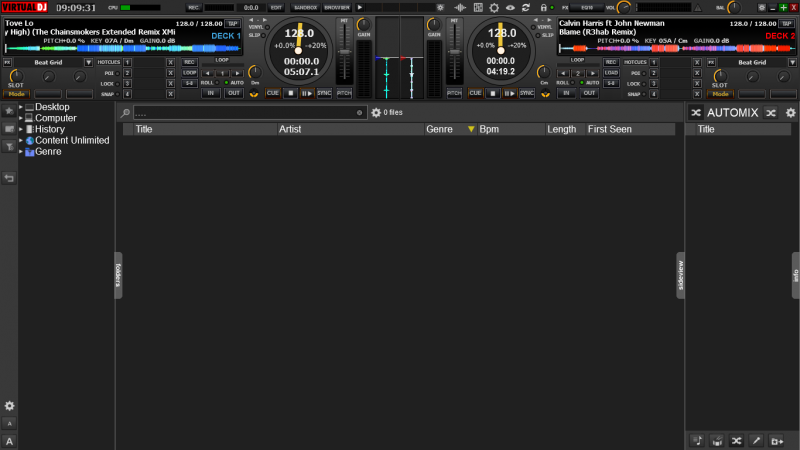Click the CUE button on Deck 2
This screenshot has width=800, height=450.
(x=475, y=93)
